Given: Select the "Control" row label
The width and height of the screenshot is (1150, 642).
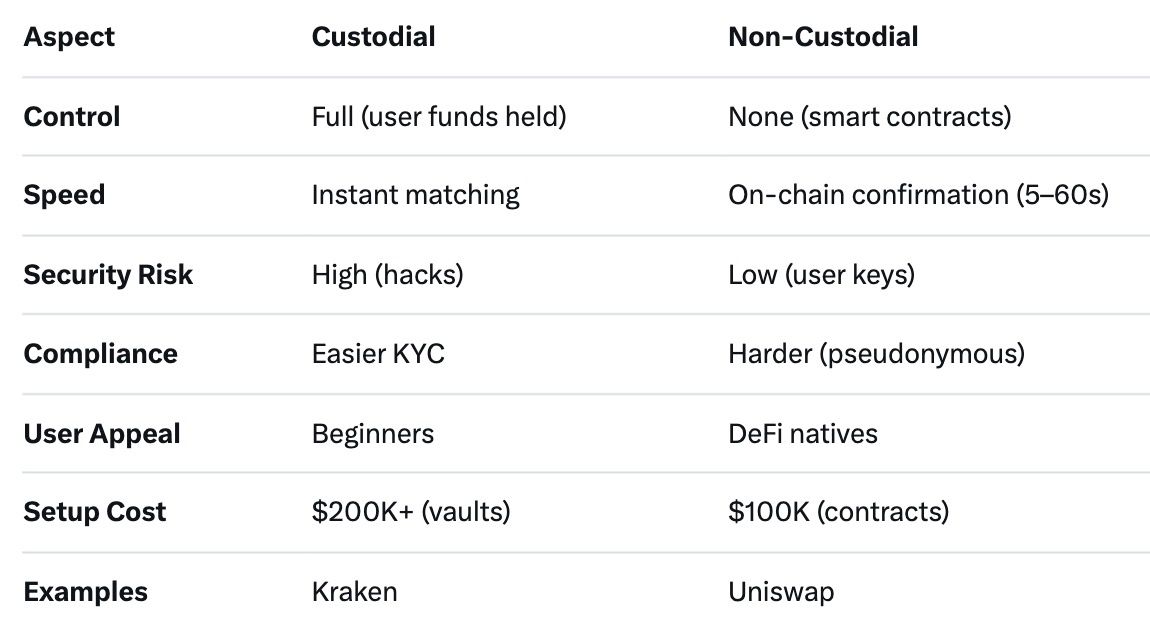Looking at the screenshot, I should 72,117.
